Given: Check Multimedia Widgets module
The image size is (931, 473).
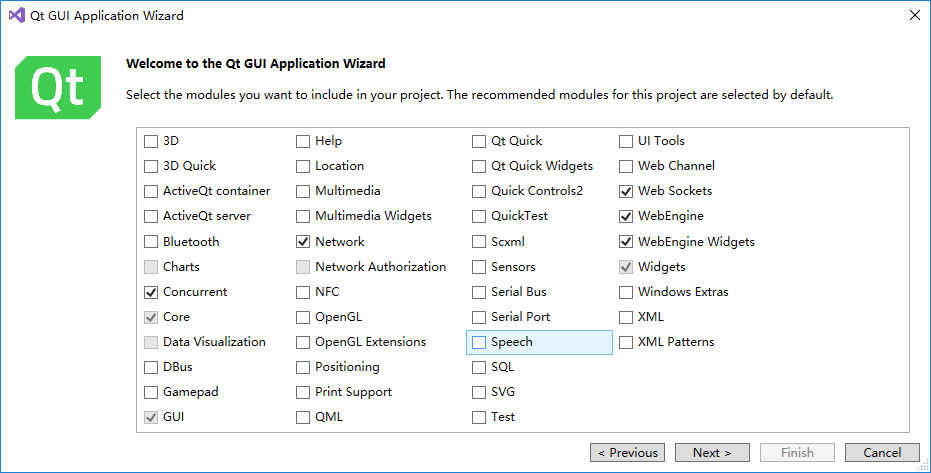Looking at the screenshot, I should 303,216.
